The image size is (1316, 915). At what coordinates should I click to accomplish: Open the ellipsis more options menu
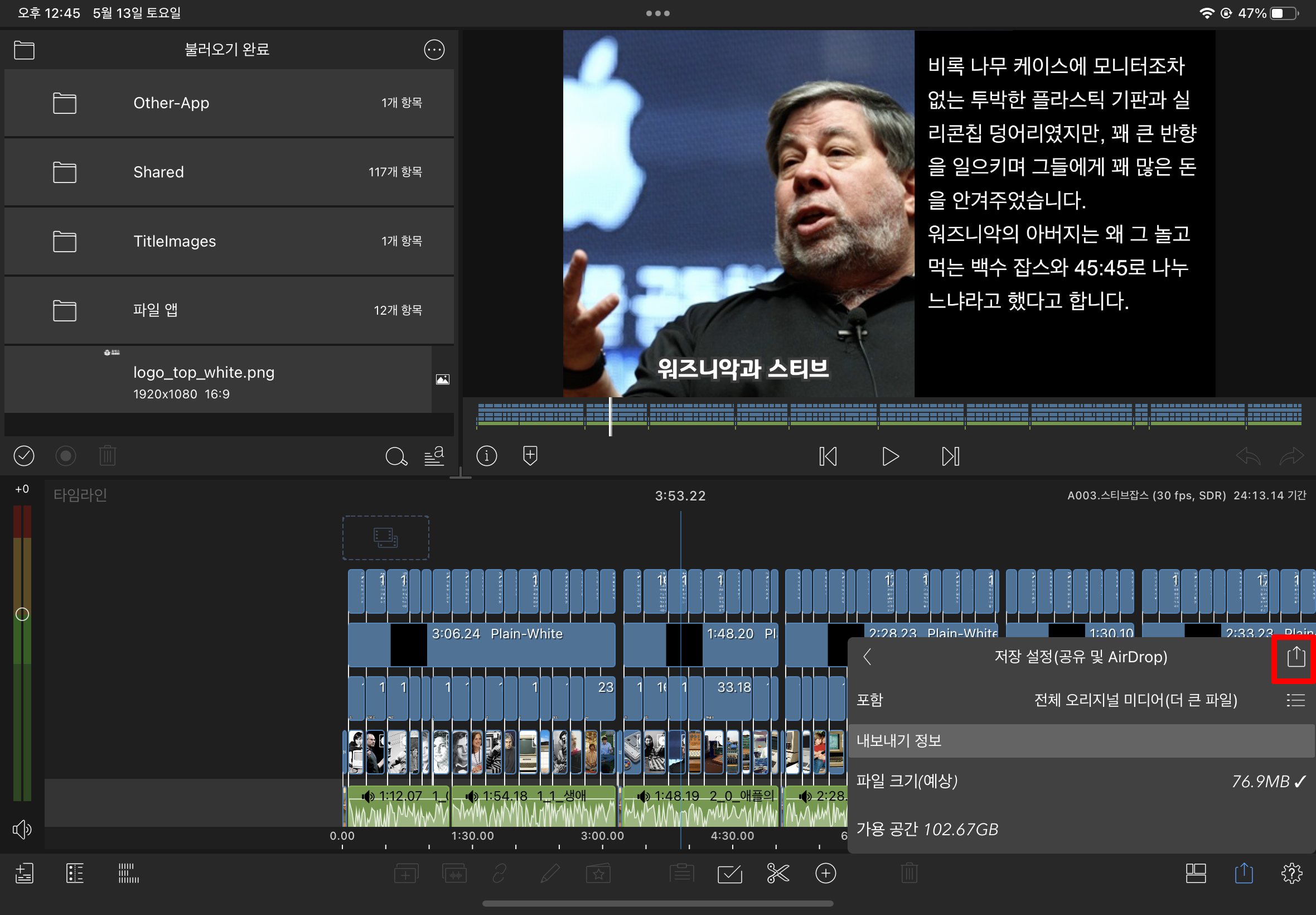(434, 50)
